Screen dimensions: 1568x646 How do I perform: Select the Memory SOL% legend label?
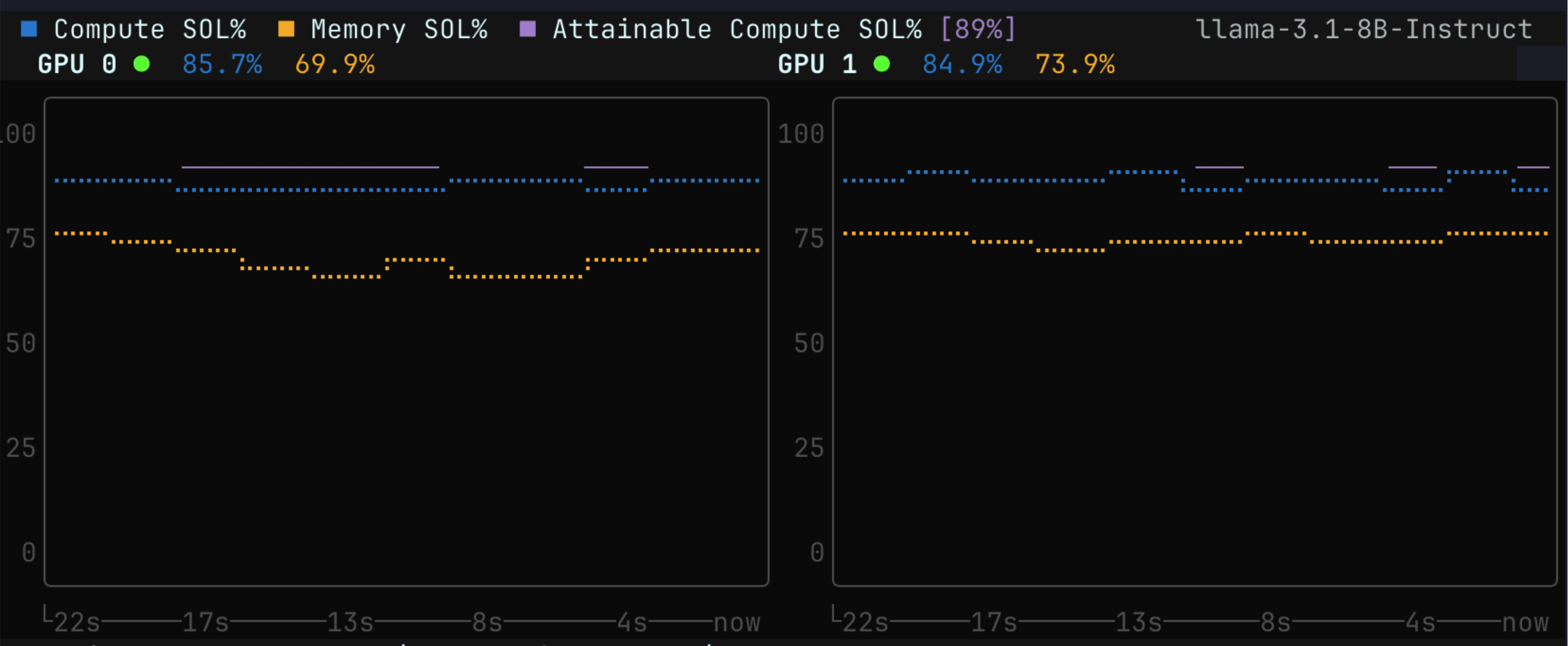pos(399,29)
